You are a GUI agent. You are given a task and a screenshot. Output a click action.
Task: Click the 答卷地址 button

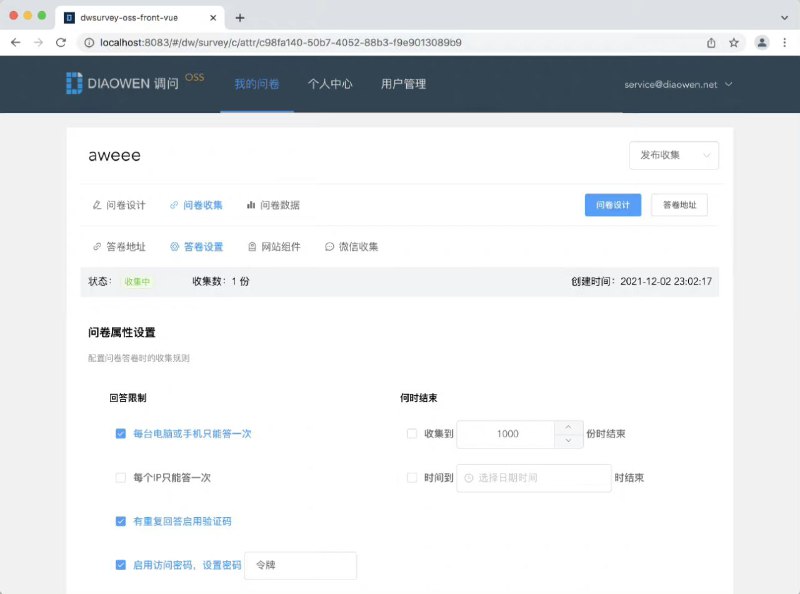tap(679, 204)
